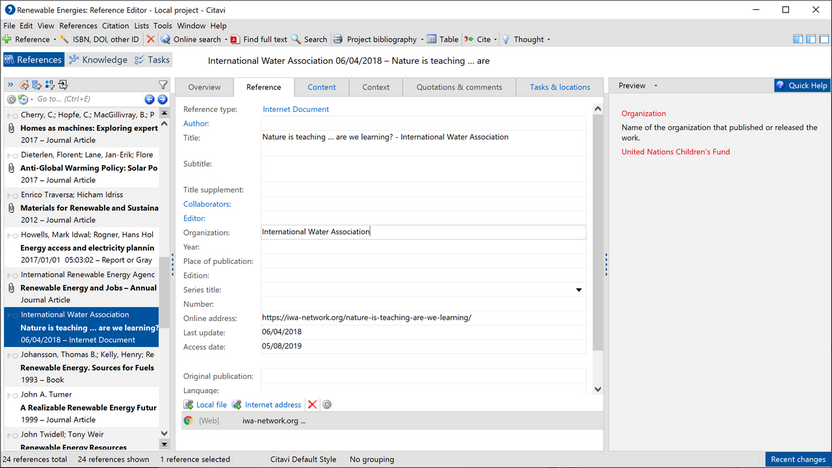Click the Cite quotation icon

pyautogui.click(x=469, y=39)
